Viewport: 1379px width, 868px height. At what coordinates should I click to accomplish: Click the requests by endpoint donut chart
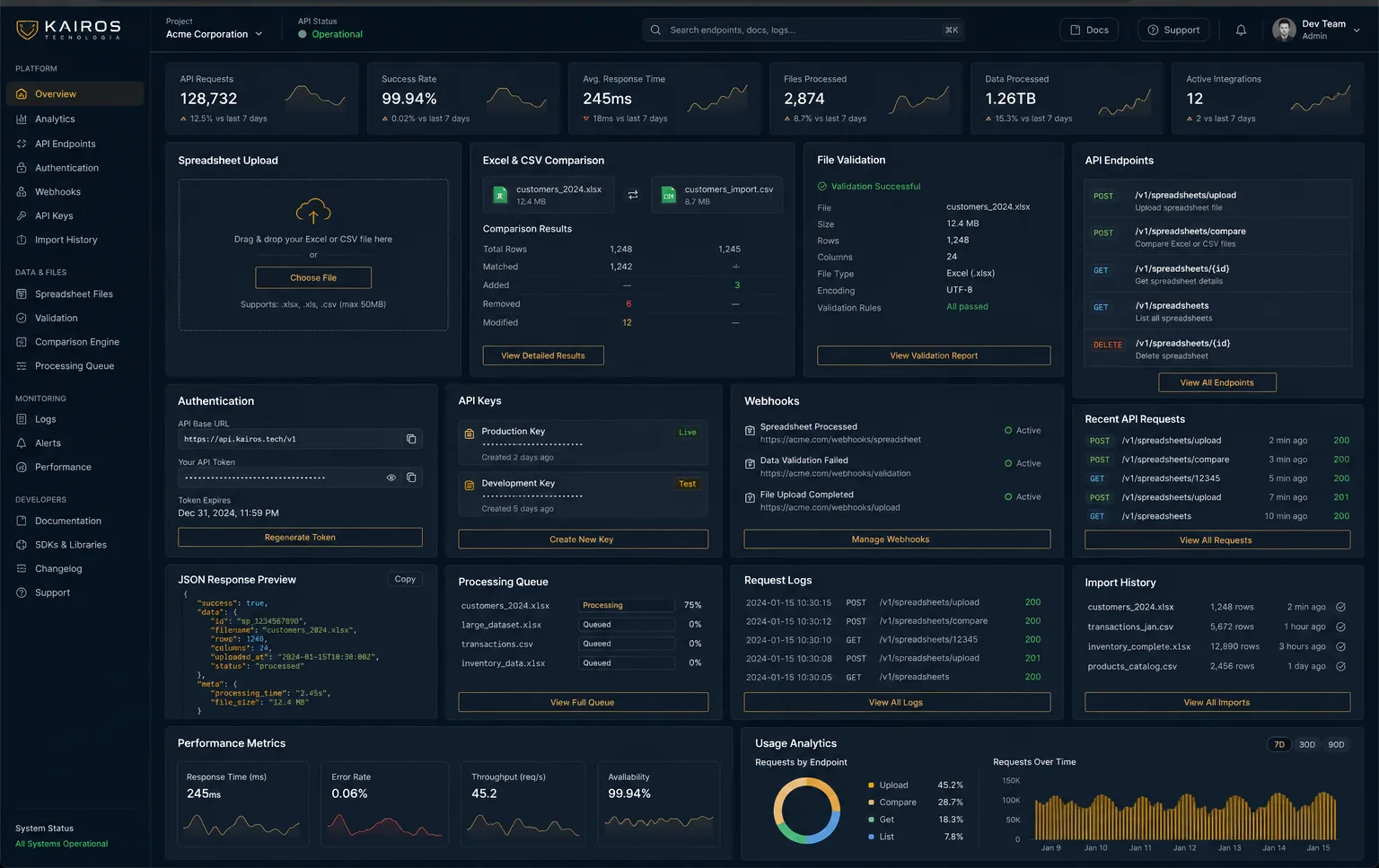point(806,811)
